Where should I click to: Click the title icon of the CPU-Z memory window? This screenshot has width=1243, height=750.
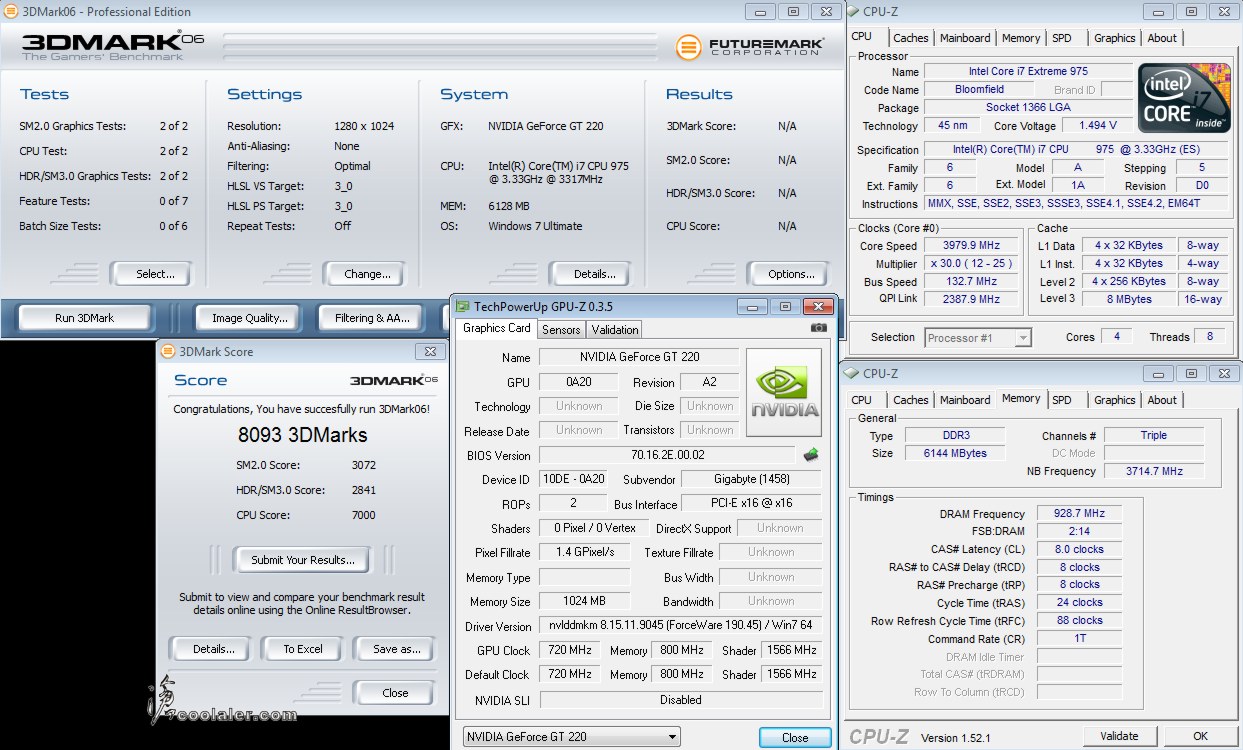[852, 373]
